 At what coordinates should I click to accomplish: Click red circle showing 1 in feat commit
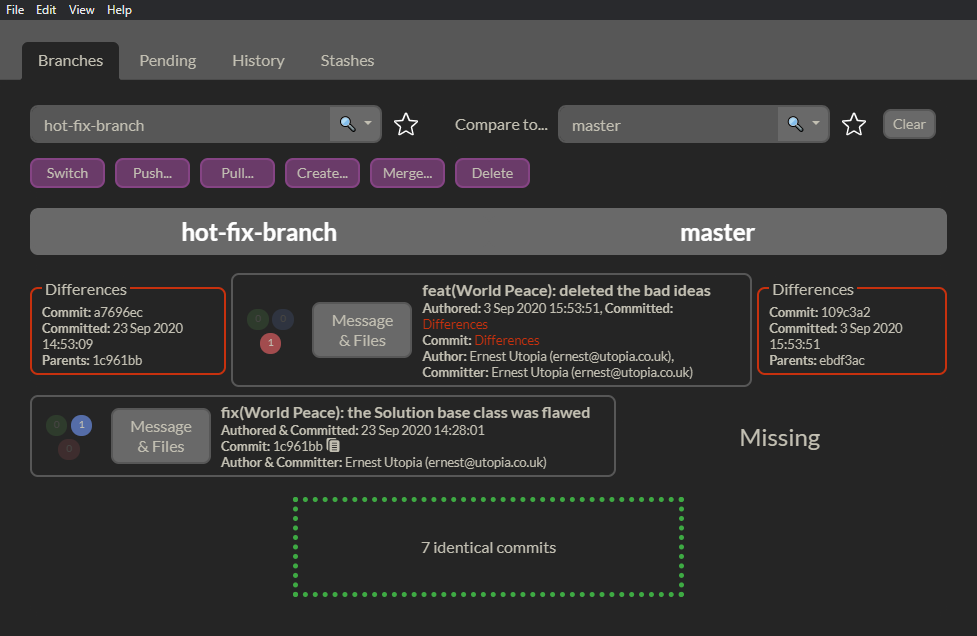click(x=270, y=343)
